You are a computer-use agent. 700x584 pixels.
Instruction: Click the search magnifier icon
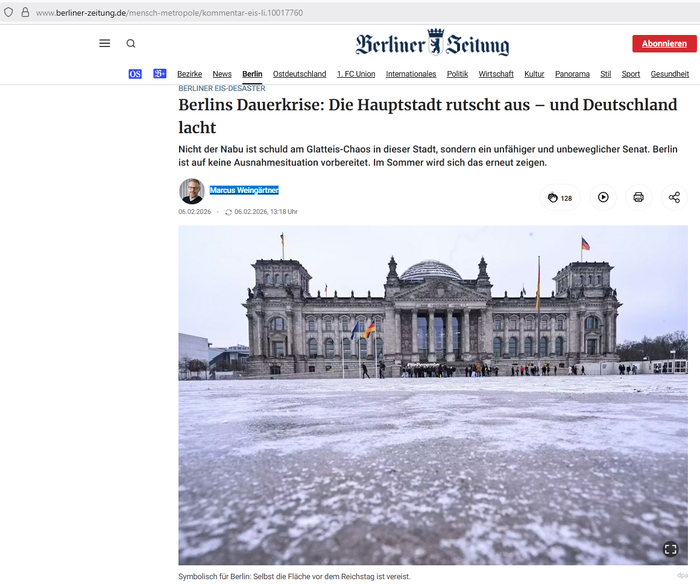click(131, 44)
